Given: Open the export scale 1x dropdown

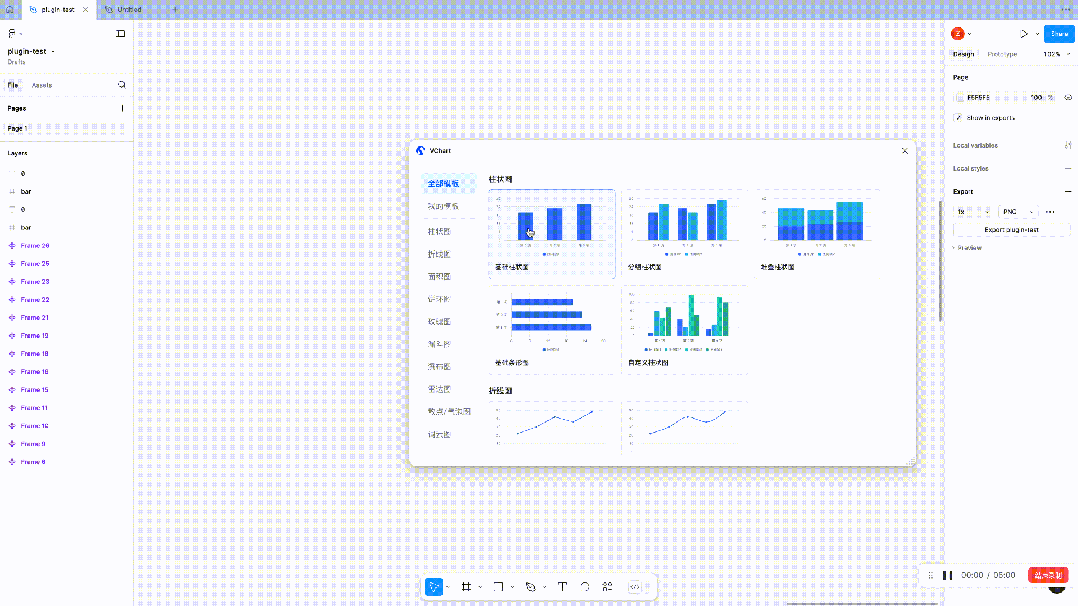Looking at the screenshot, I should click(973, 211).
